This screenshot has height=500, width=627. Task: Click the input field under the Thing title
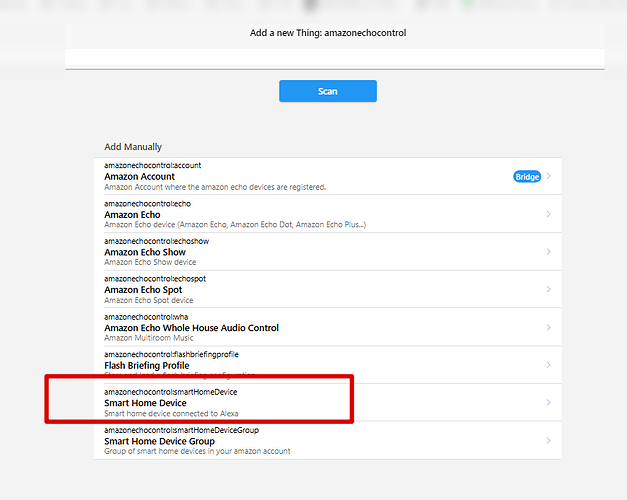pyautogui.click(x=334, y=58)
